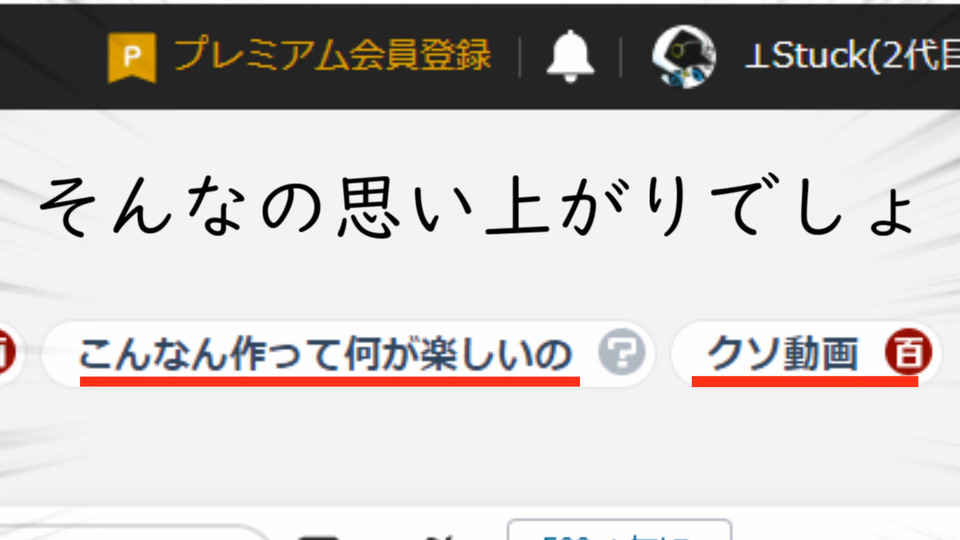This screenshot has height=540, width=960.
Task: Open the red 百 icon beside クソ動画
Action: [x=909, y=352]
